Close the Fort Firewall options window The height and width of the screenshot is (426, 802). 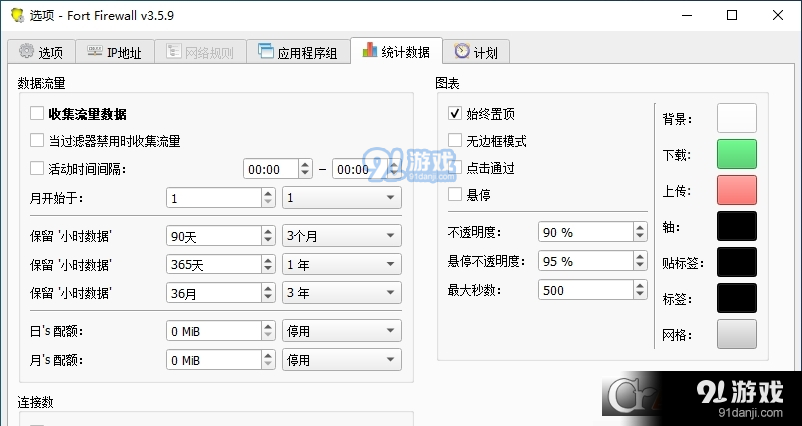click(778, 15)
